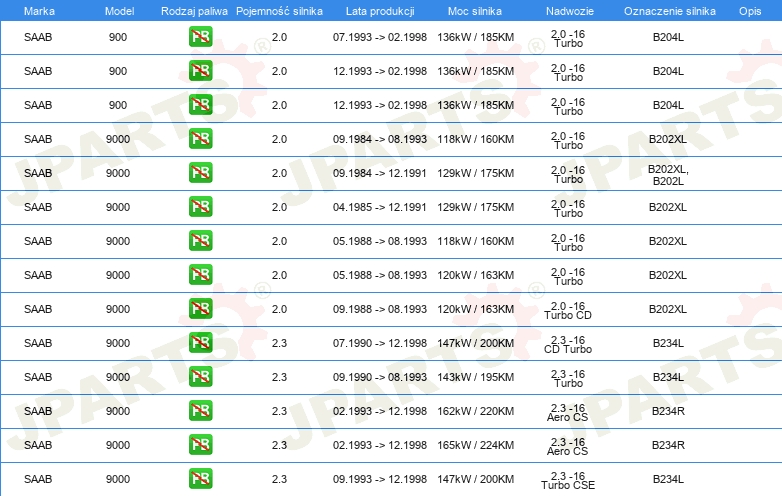
Task: Click the fuel icon in the 143kW / 195KM row
Action: click(x=200, y=376)
